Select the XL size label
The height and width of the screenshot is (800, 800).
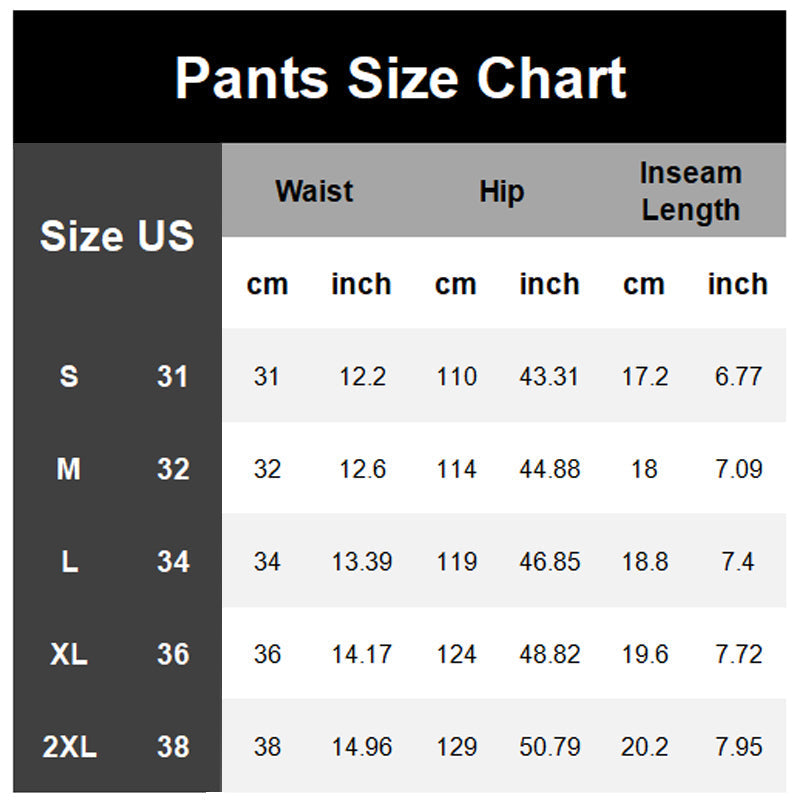[x=69, y=654]
